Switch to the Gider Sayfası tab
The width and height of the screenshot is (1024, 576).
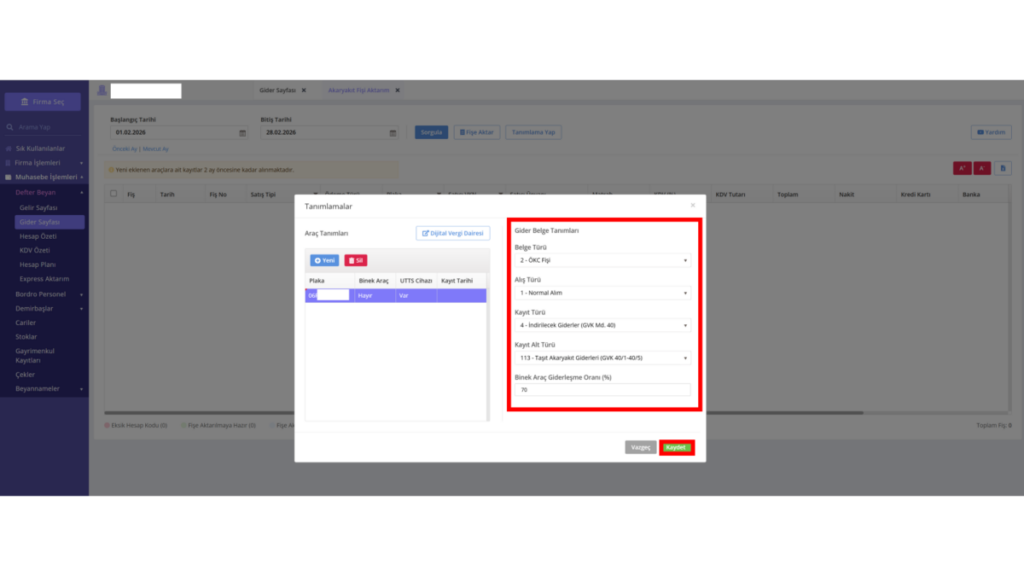click(278, 90)
